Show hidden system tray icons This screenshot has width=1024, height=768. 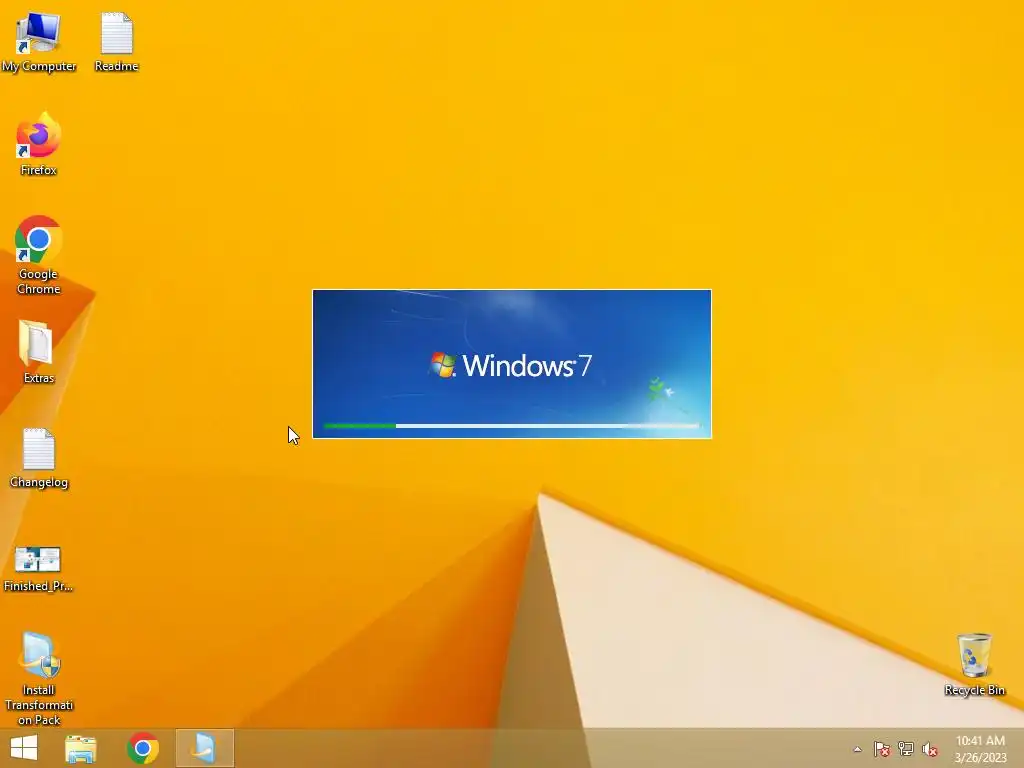857,750
